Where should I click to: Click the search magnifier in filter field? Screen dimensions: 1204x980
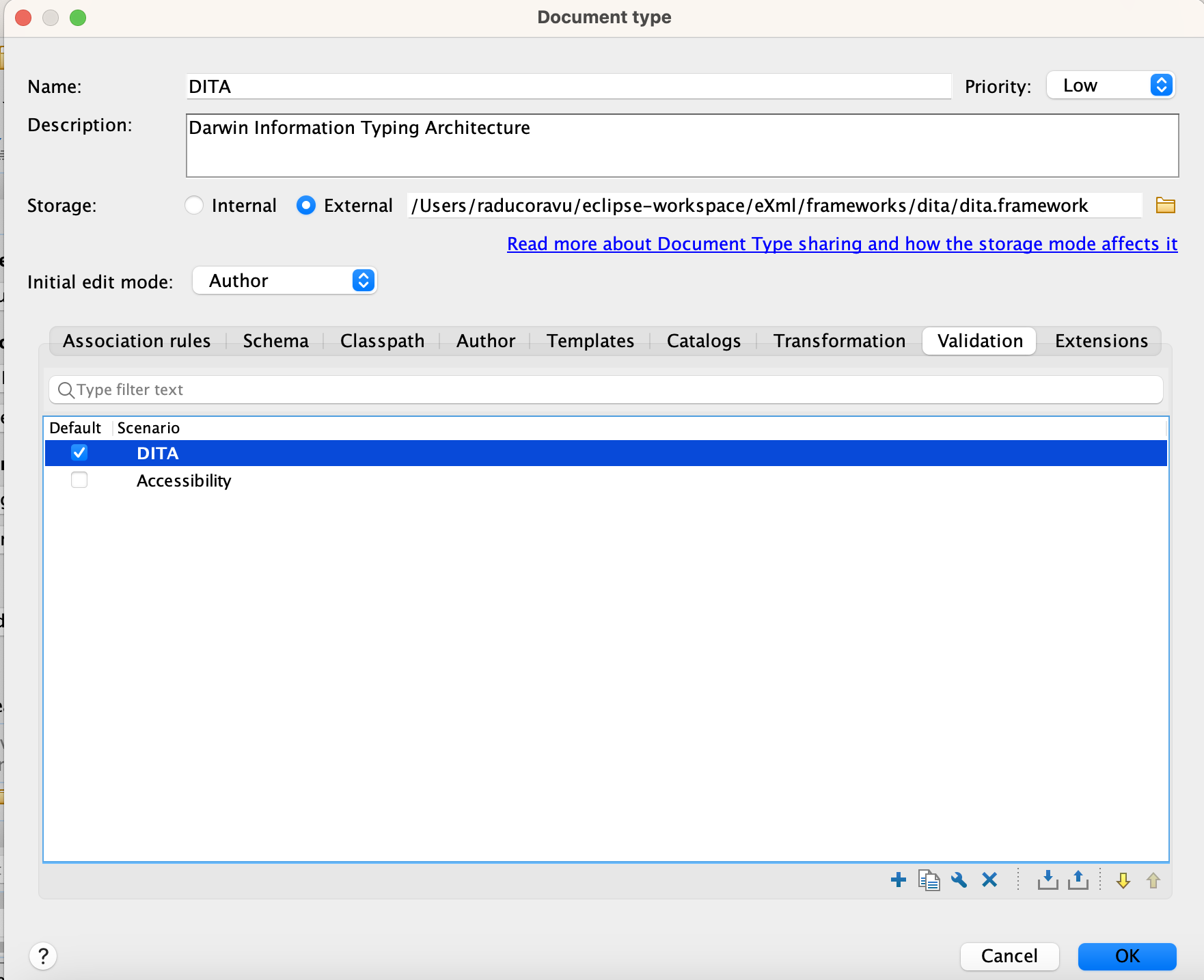coord(66,390)
